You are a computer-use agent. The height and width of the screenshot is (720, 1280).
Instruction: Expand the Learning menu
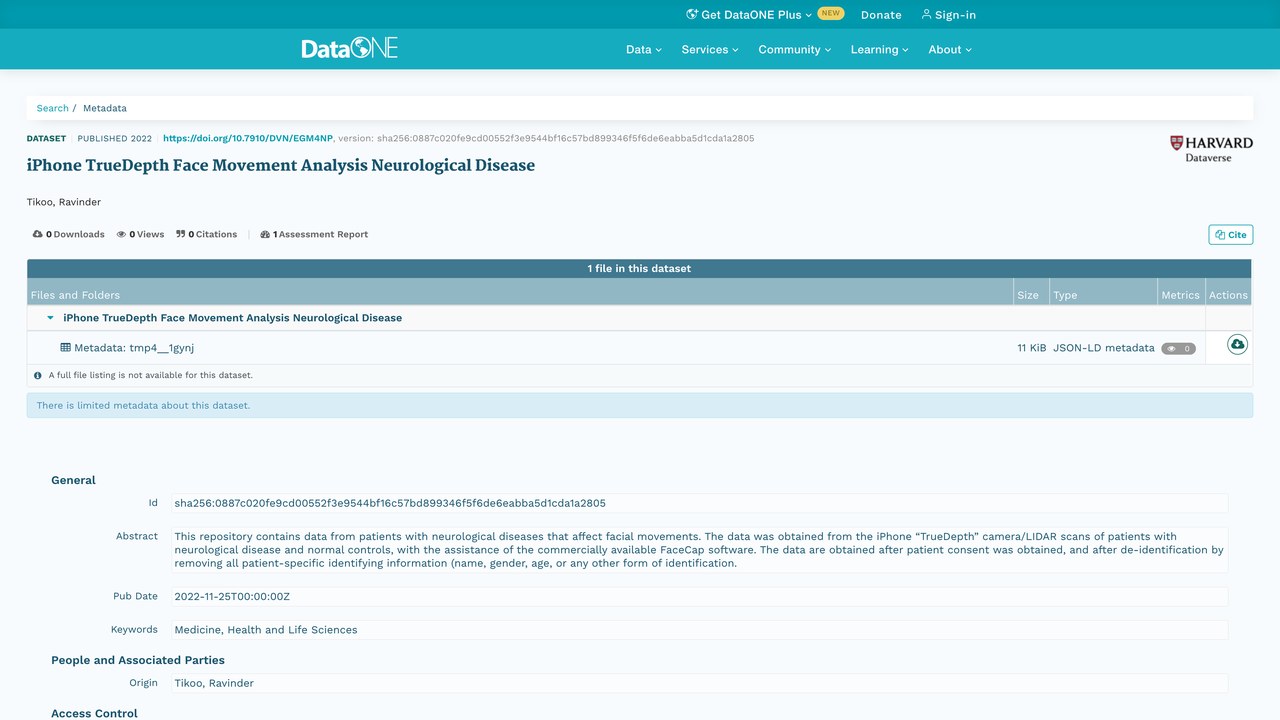pos(880,49)
